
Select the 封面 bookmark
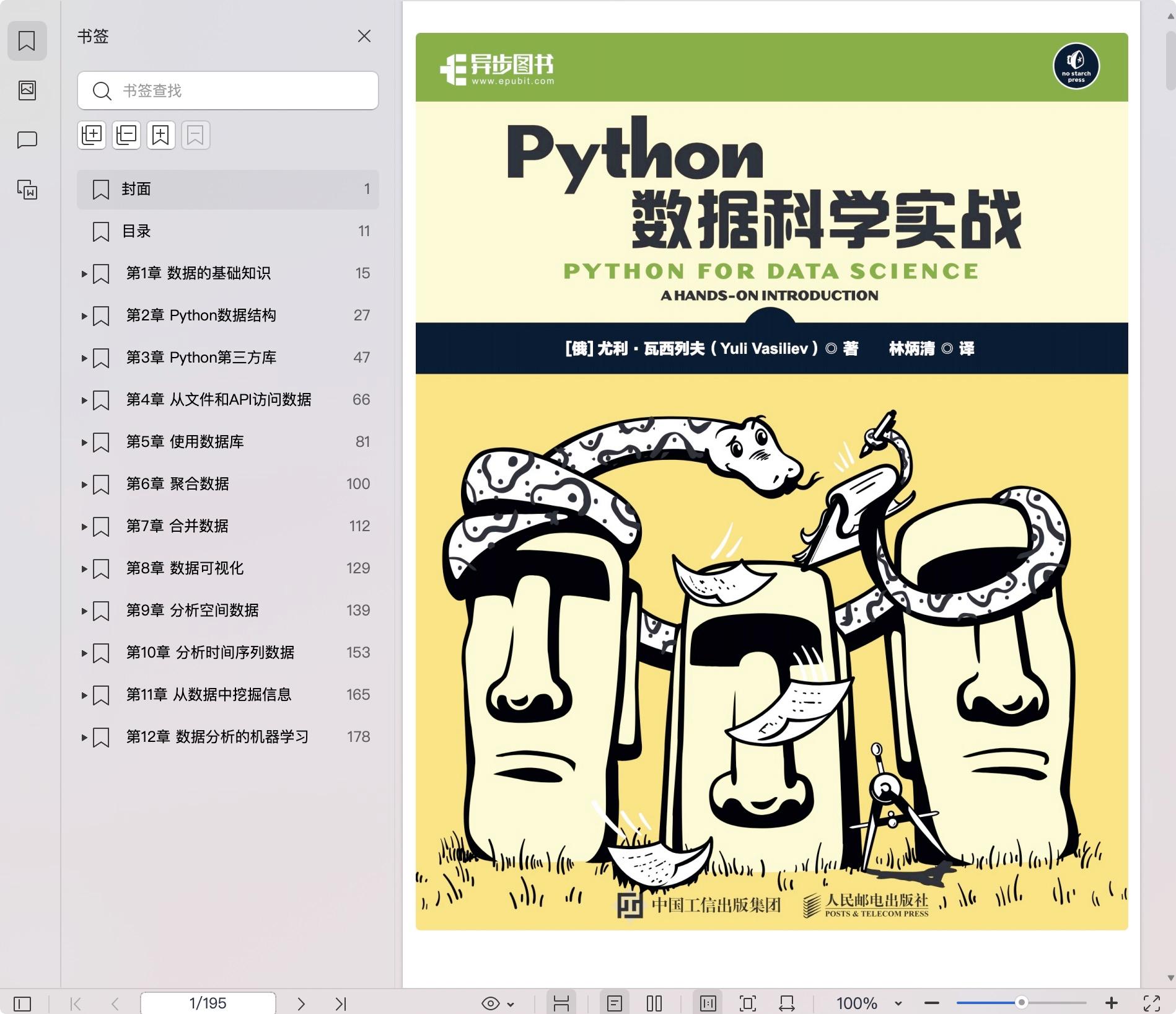[x=228, y=189]
